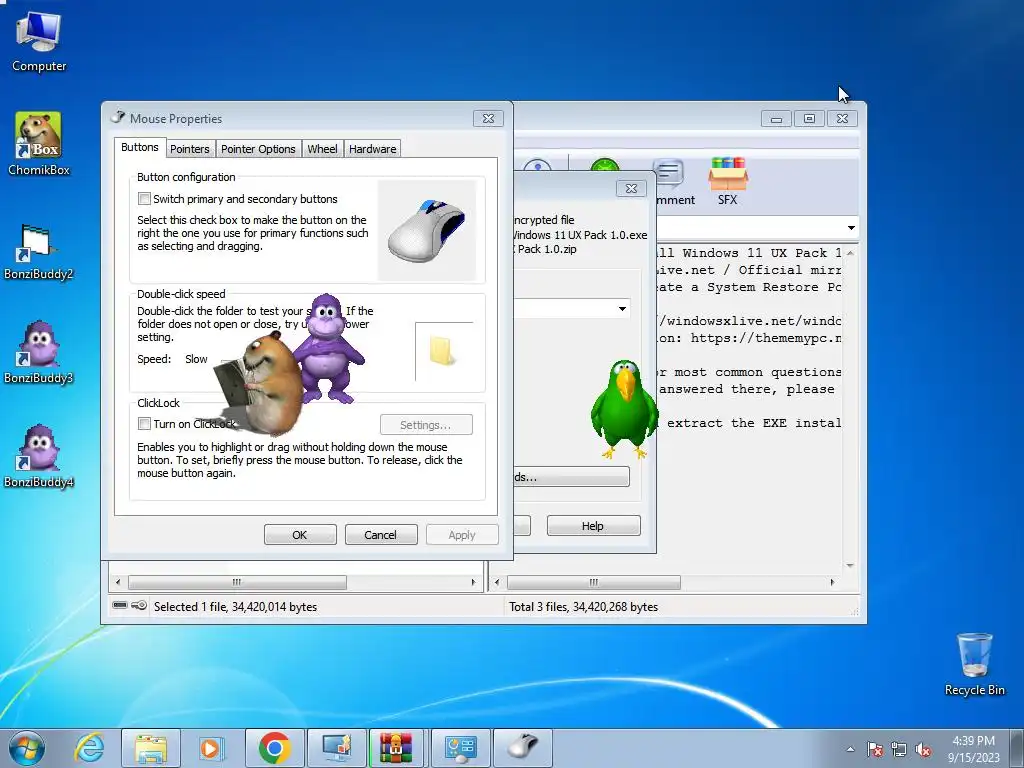Click Cancel in Mouse Properties
This screenshot has height=768, width=1024.
tap(381, 535)
